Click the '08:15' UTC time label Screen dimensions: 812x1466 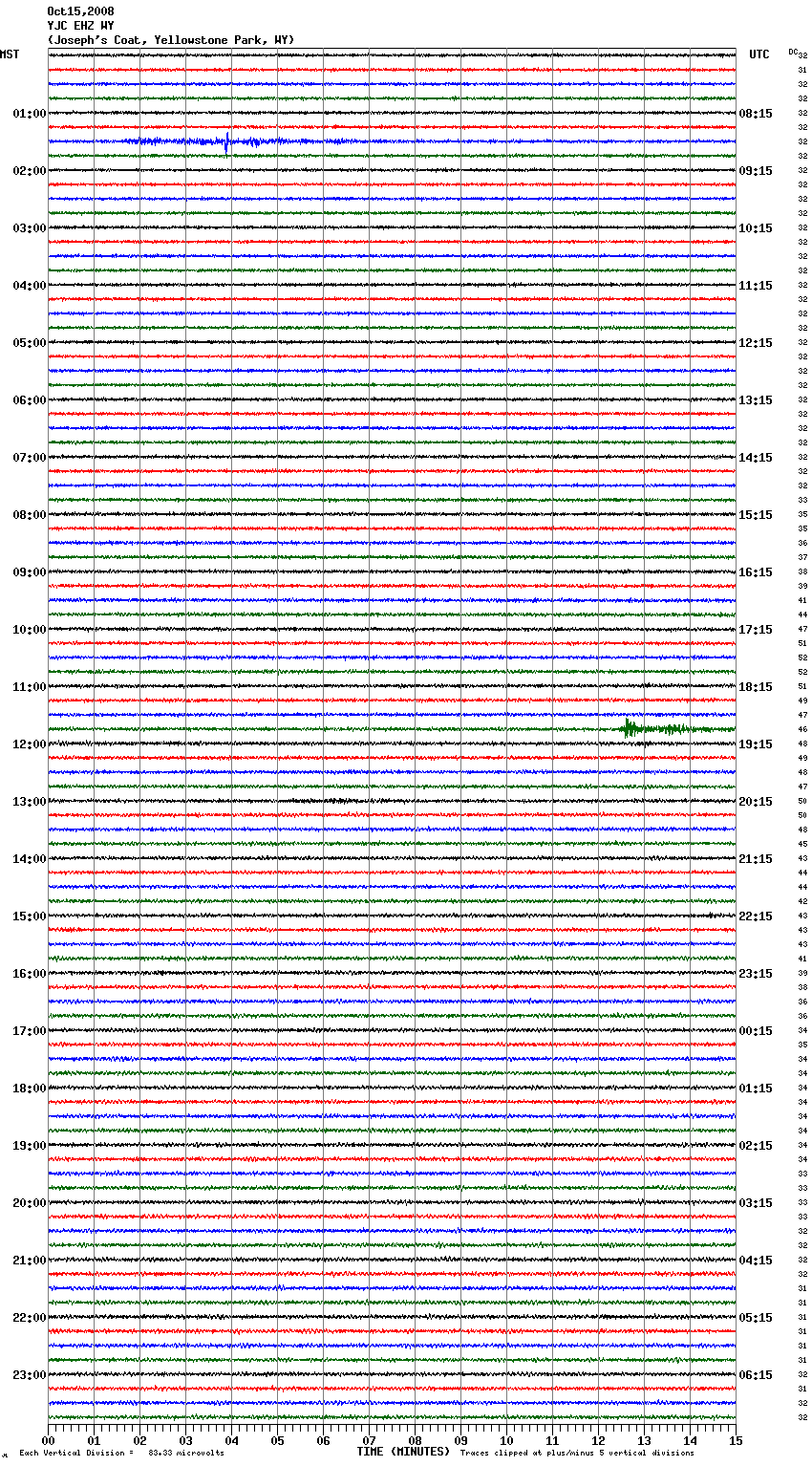756,114
